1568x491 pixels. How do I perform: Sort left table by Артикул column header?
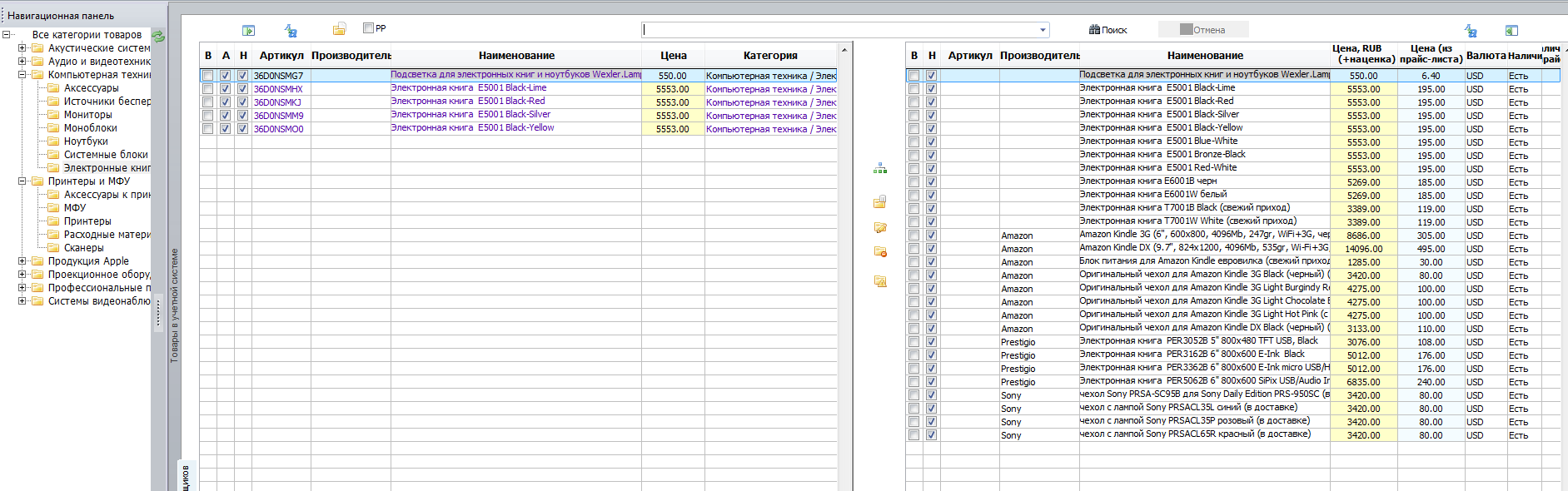281,56
